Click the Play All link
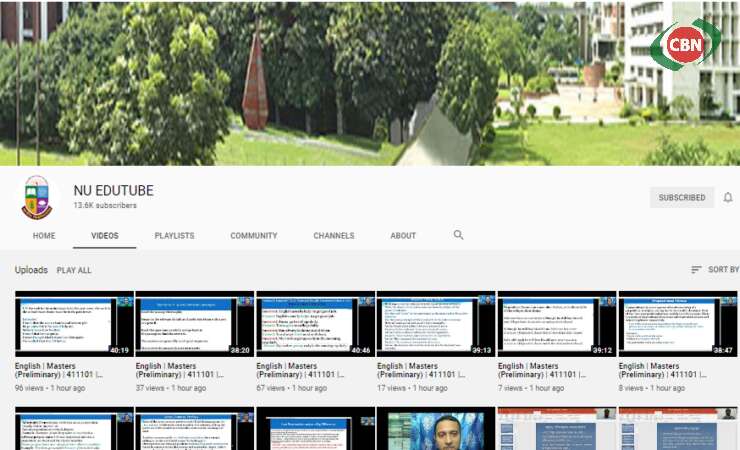The height and width of the screenshot is (450, 740). coord(74,270)
